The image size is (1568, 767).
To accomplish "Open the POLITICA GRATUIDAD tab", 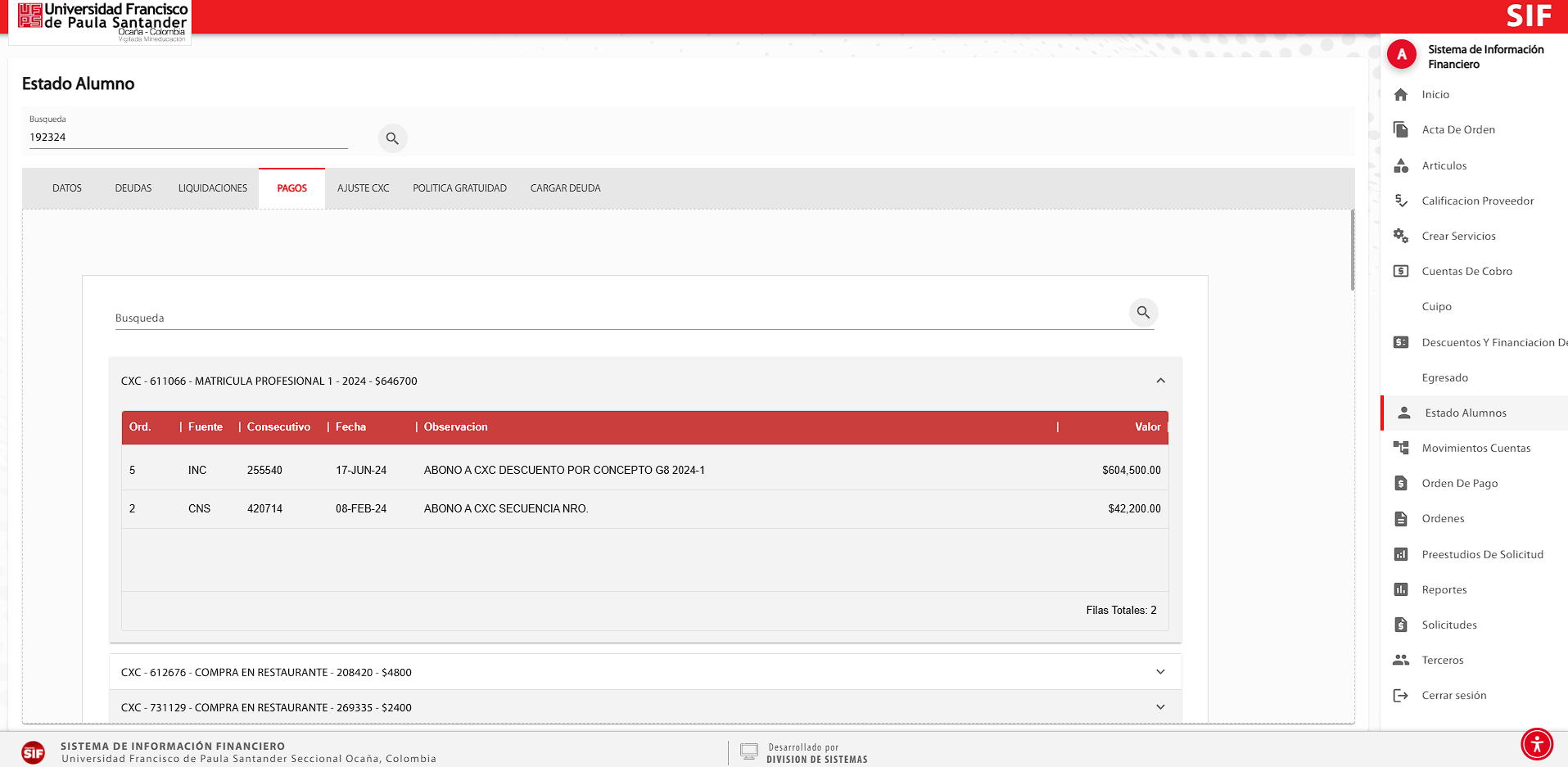I will coord(460,188).
